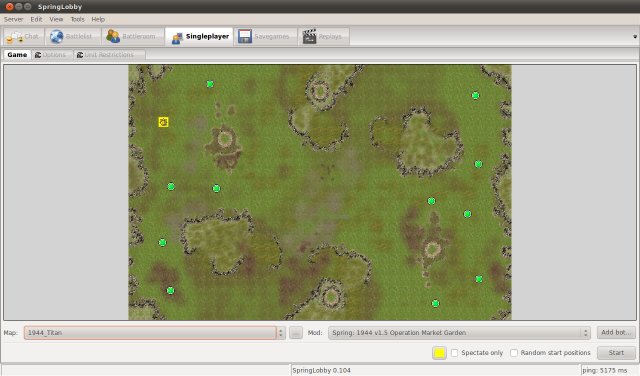Click the Singleplayer person icon
640x376 pixels.
(177, 38)
